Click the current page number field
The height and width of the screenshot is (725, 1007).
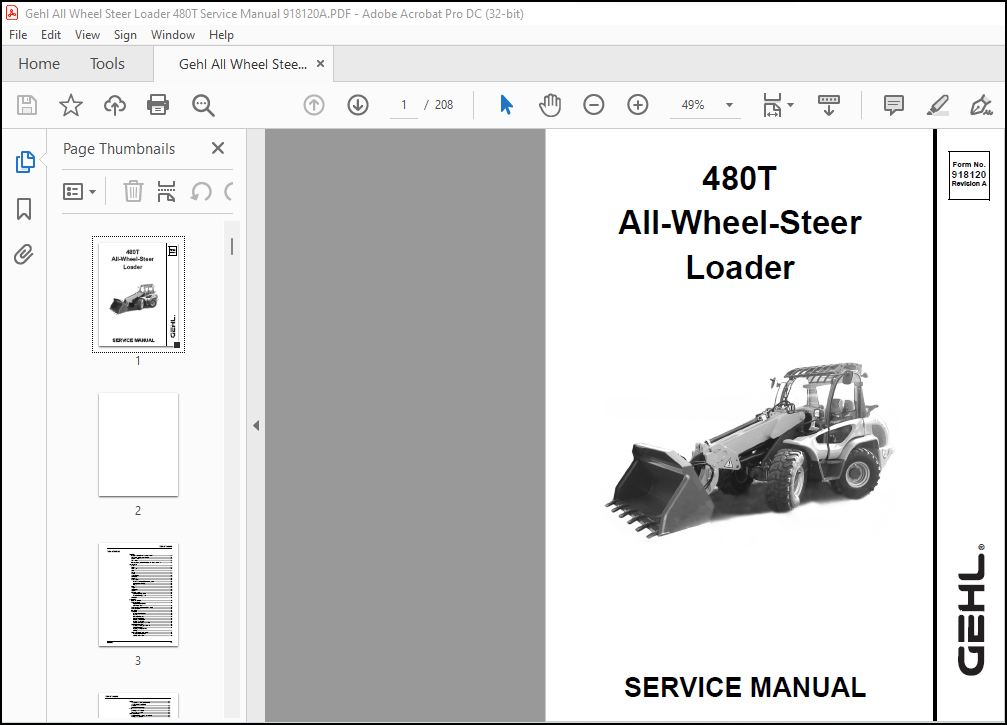404,105
